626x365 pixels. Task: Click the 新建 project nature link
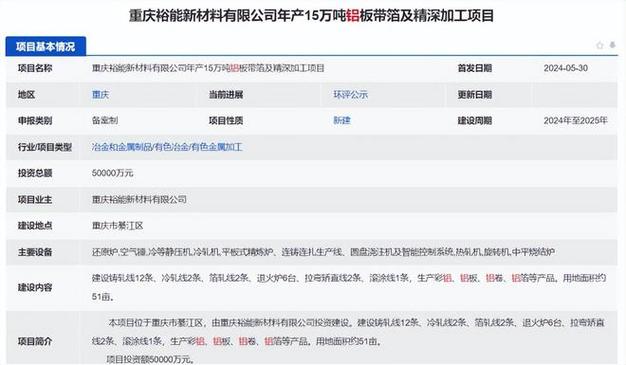(342, 121)
